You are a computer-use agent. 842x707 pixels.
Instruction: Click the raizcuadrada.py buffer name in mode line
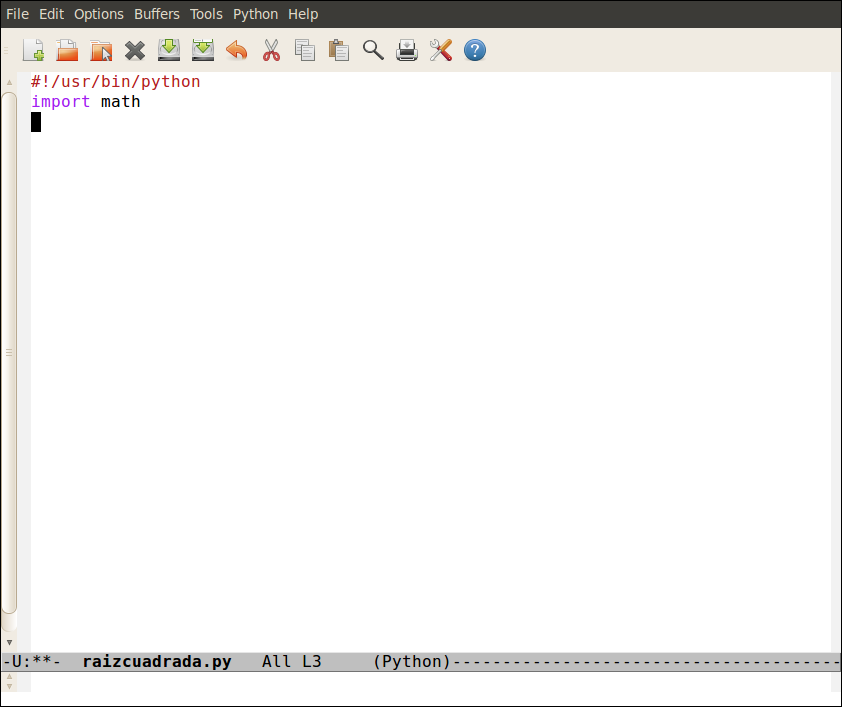click(157, 661)
